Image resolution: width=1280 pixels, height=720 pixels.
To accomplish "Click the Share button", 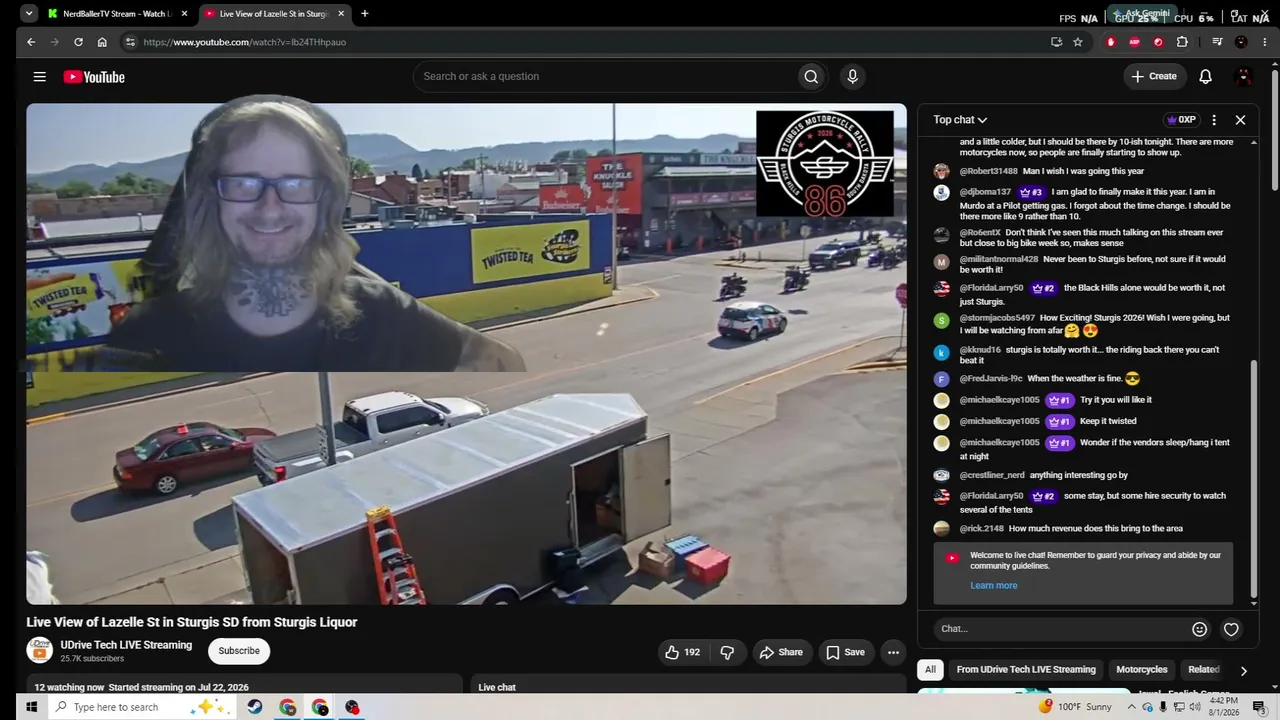I will pyautogui.click(x=781, y=652).
